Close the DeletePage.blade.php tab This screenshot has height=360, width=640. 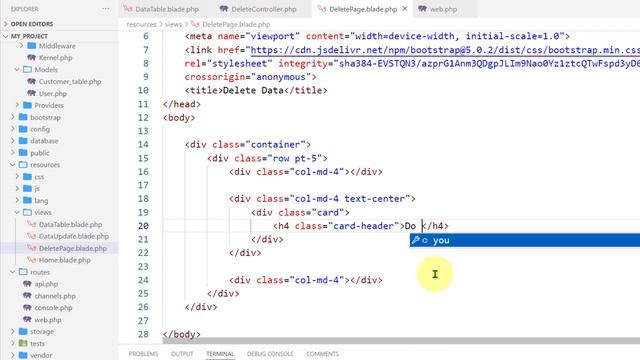coord(404,9)
